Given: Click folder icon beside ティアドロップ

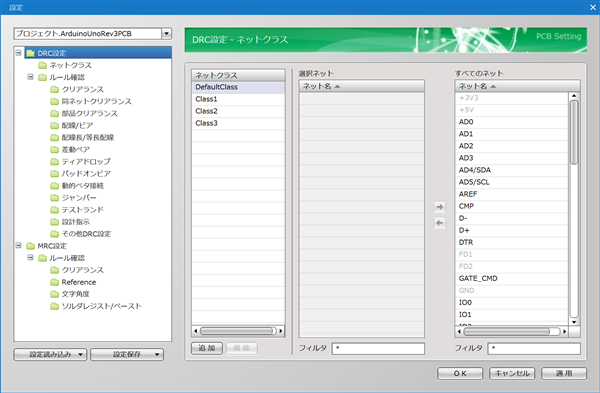Looking at the screenshot, I should point(55,161).
